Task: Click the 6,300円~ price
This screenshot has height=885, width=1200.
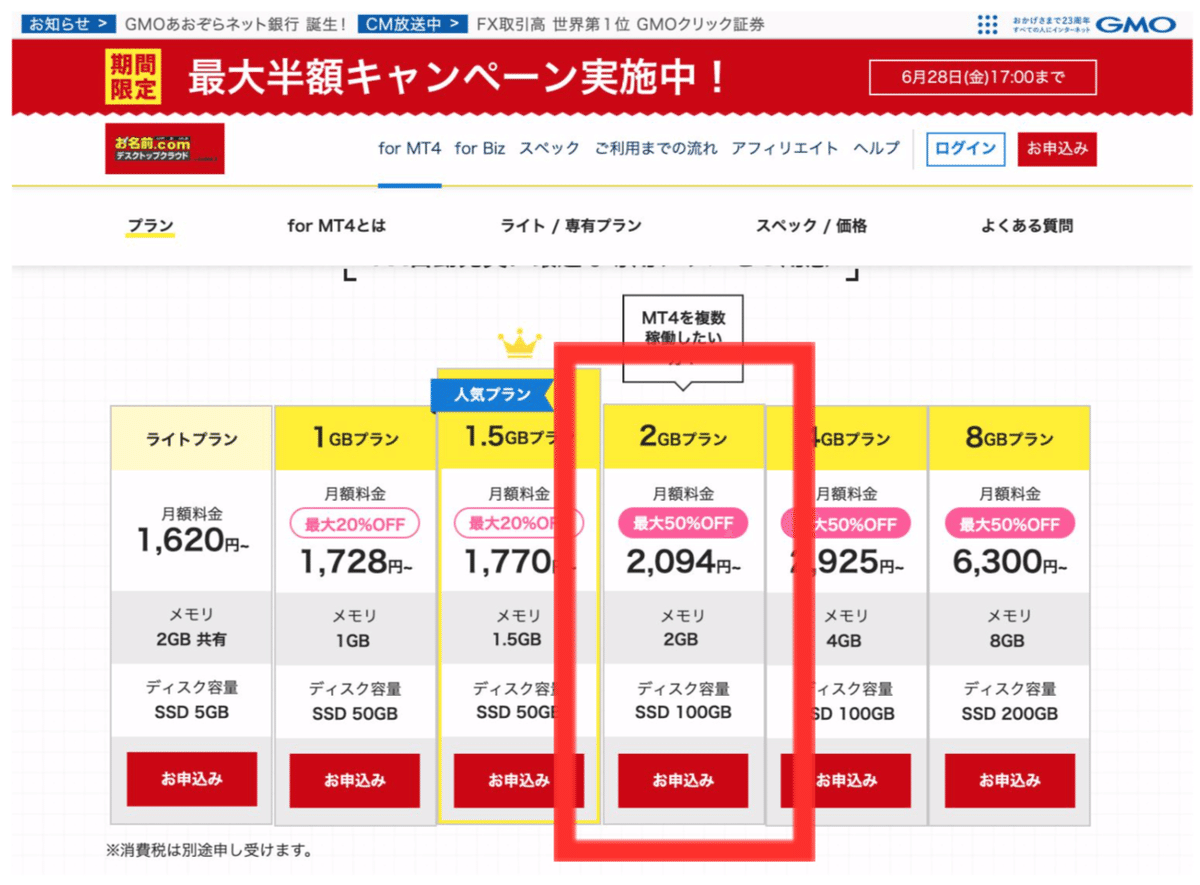Action: [1010, 562]
